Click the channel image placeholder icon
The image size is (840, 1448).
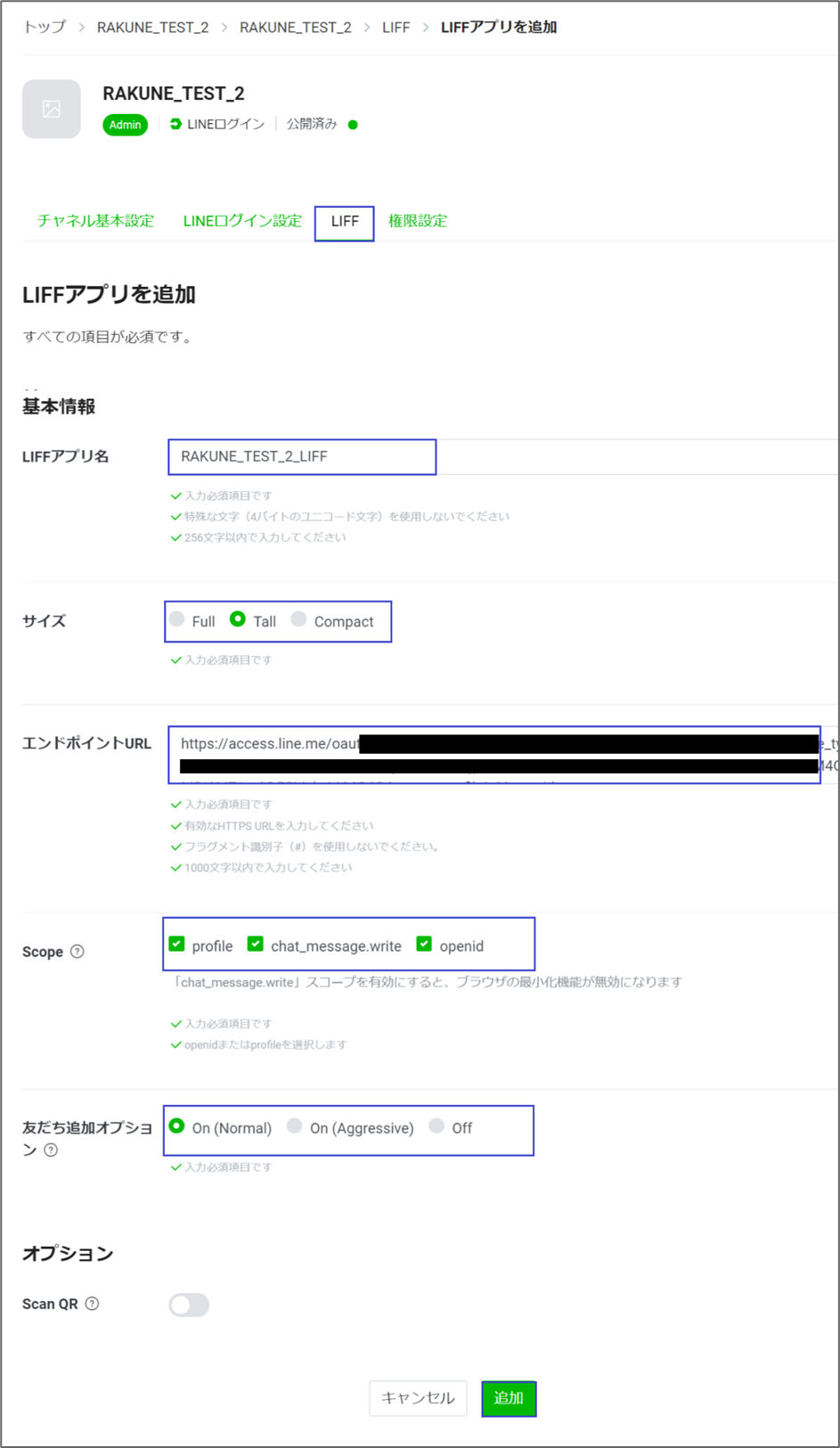pos(52,109)
